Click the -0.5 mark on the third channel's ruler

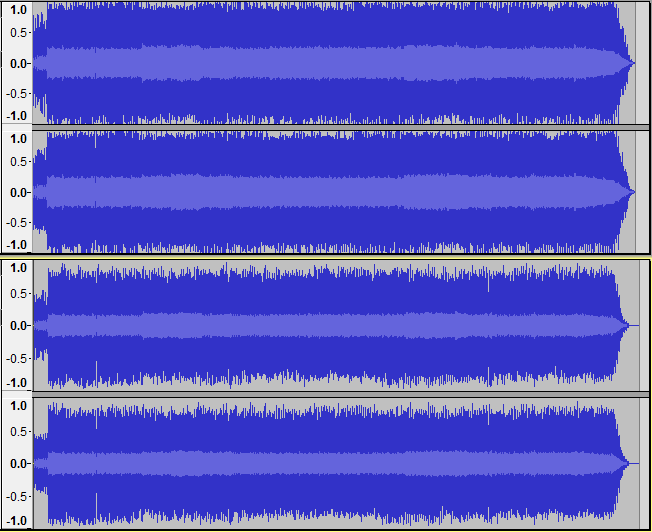tap(18, 356)
